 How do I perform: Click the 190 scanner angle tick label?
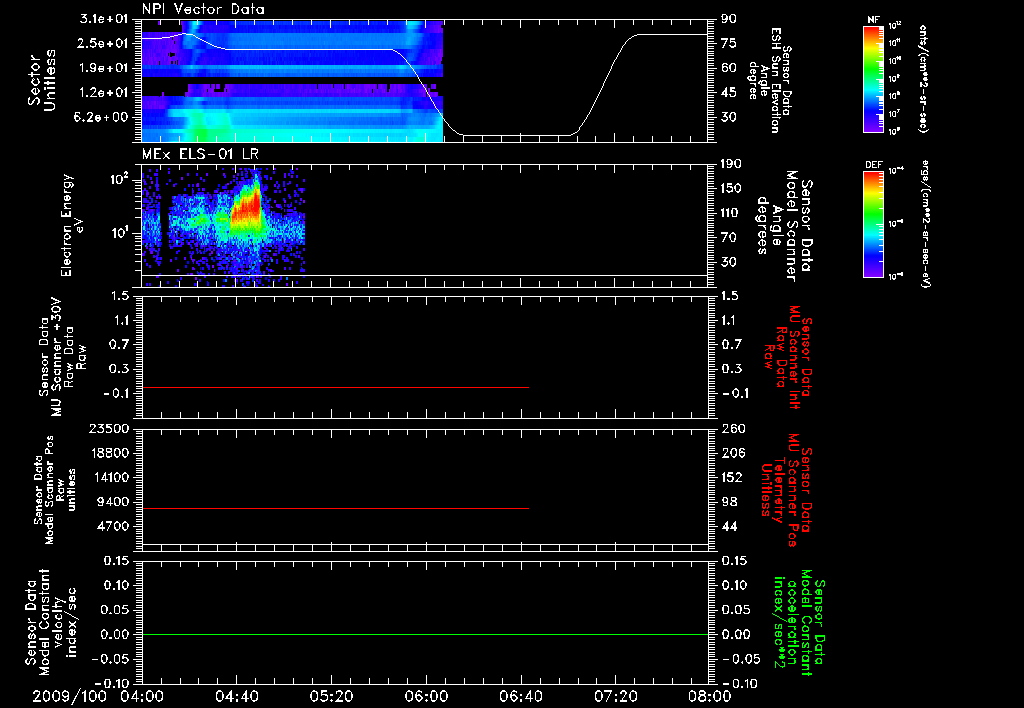[731, 164]
